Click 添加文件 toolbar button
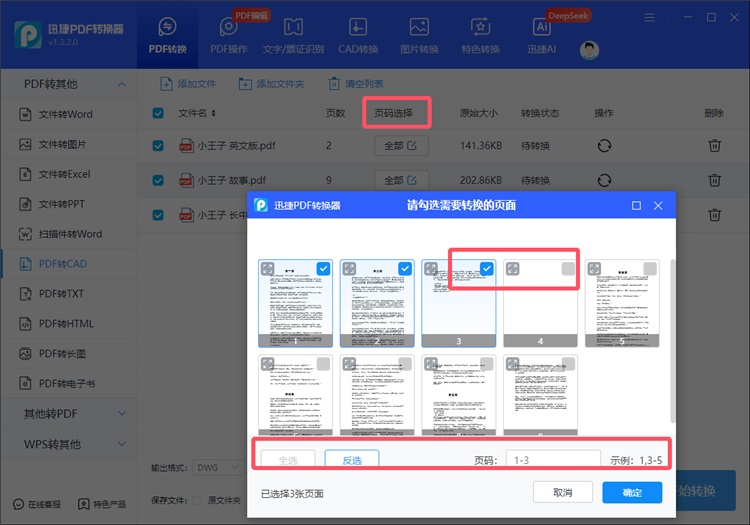Screen dimensions: 750x525 188,84
